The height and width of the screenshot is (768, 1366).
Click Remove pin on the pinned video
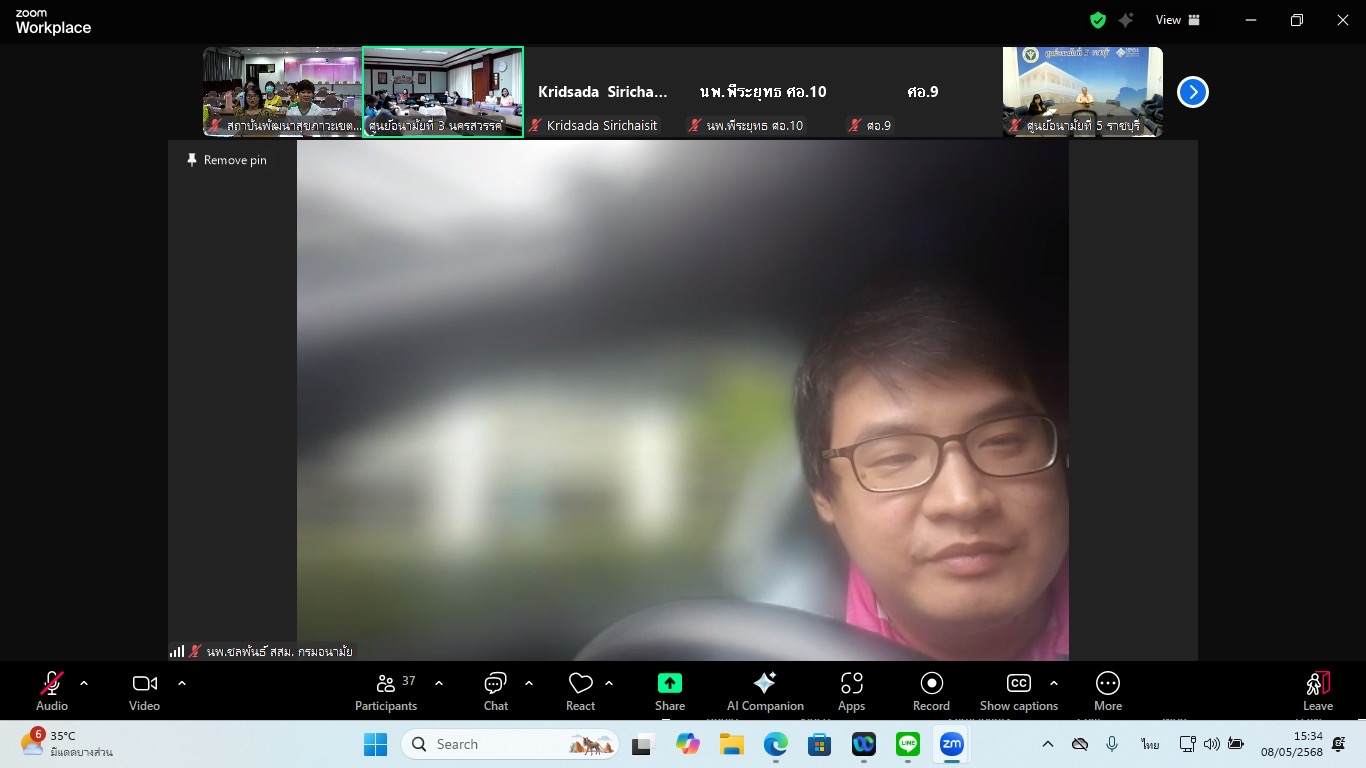click(227, 160)
